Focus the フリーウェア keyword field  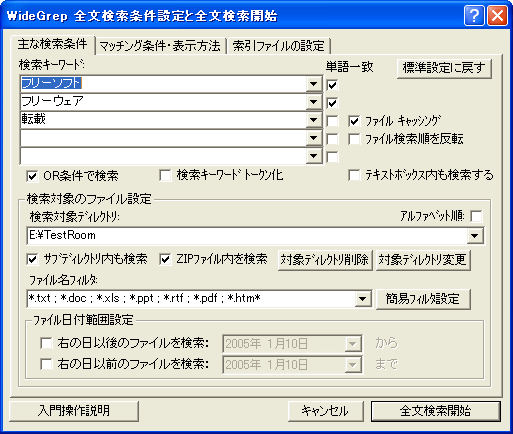(x=163, y=102)
